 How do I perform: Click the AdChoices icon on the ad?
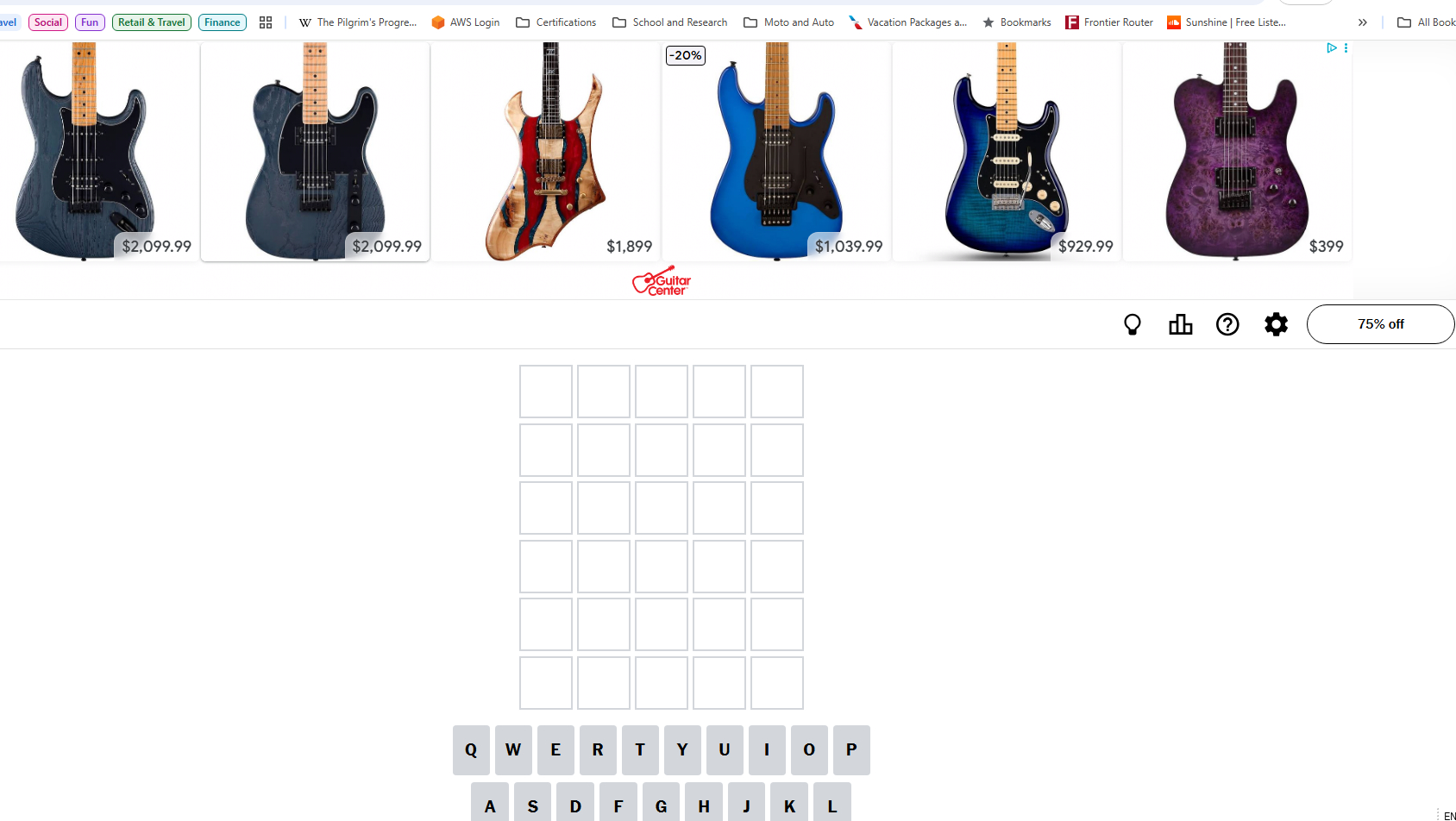pyautogui.click(x=1332, y=48)
